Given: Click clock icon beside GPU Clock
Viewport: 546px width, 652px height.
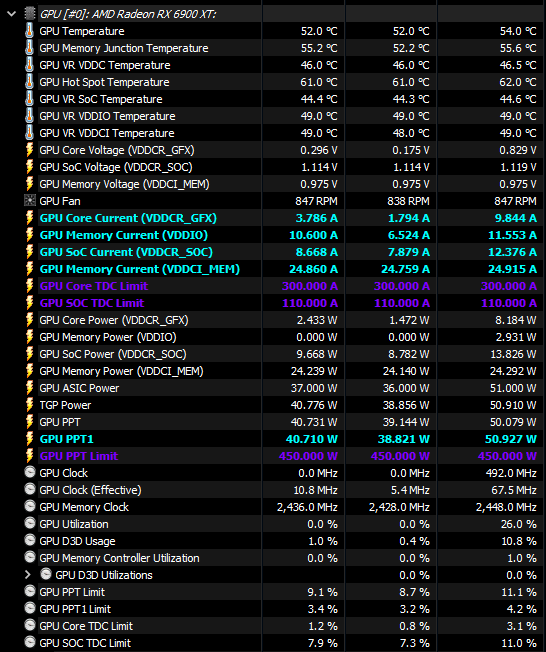Looking at the screenshot, I should pyautogui.click(x=30, y=472).
